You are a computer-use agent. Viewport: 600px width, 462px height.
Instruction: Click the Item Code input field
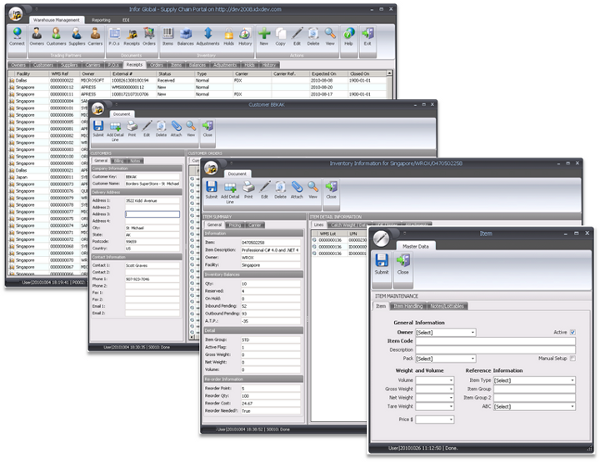tap(495, 341)
